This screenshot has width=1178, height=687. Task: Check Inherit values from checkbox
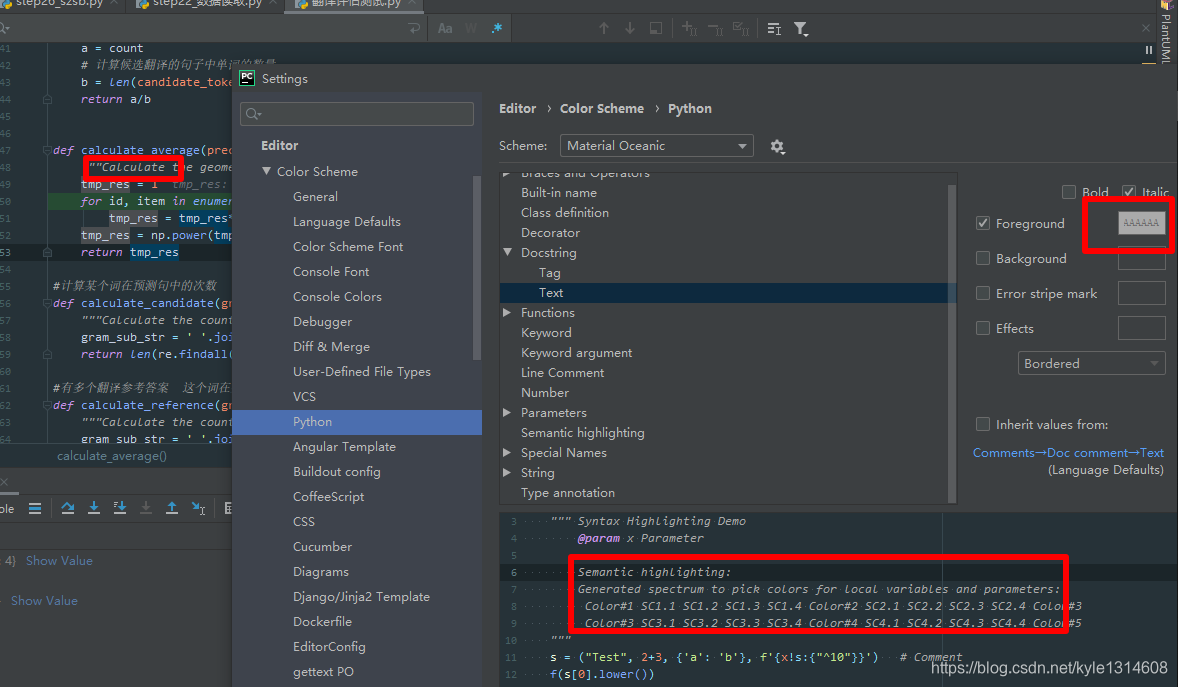983,424
